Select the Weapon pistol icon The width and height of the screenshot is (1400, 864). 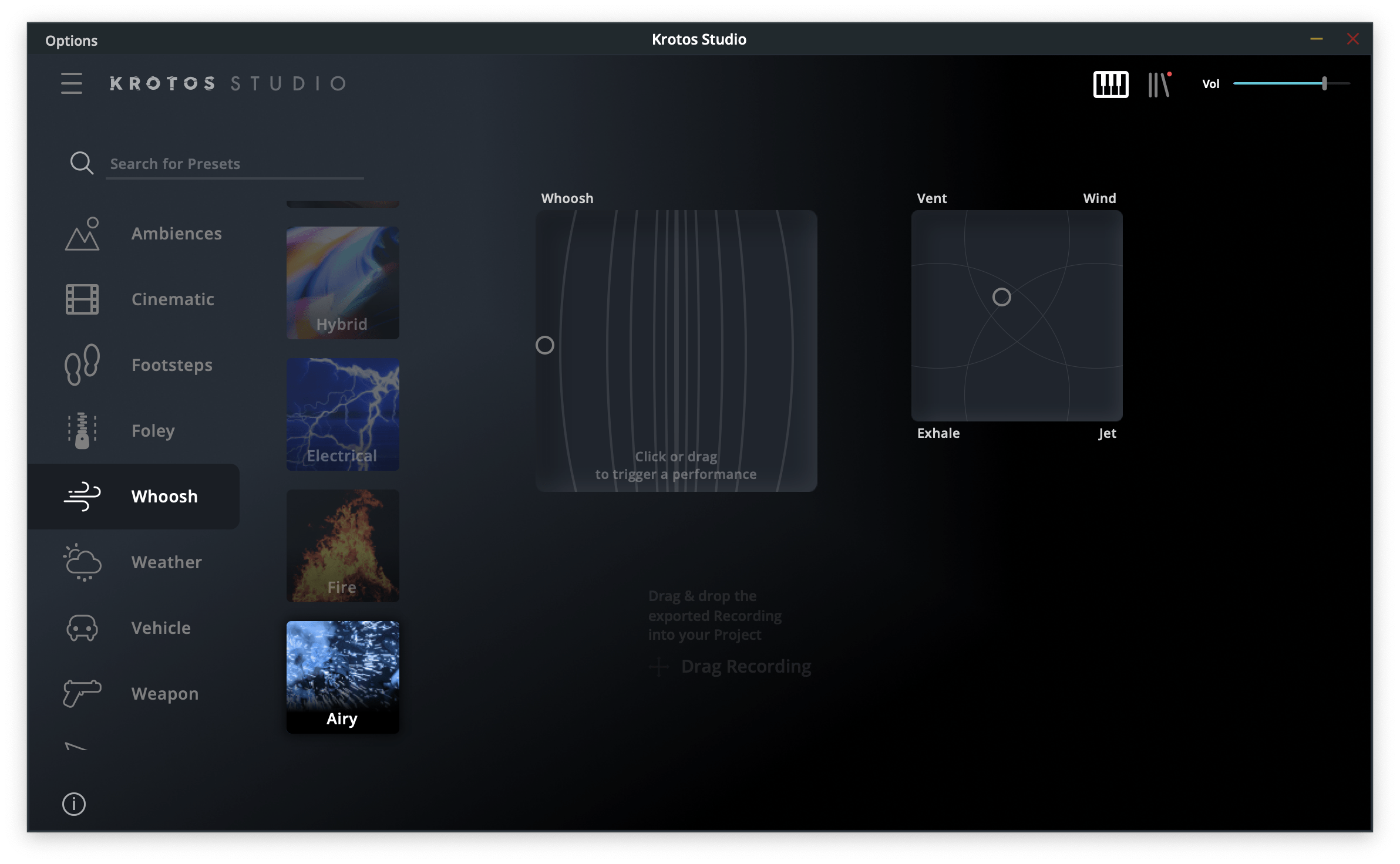(82, 694)
